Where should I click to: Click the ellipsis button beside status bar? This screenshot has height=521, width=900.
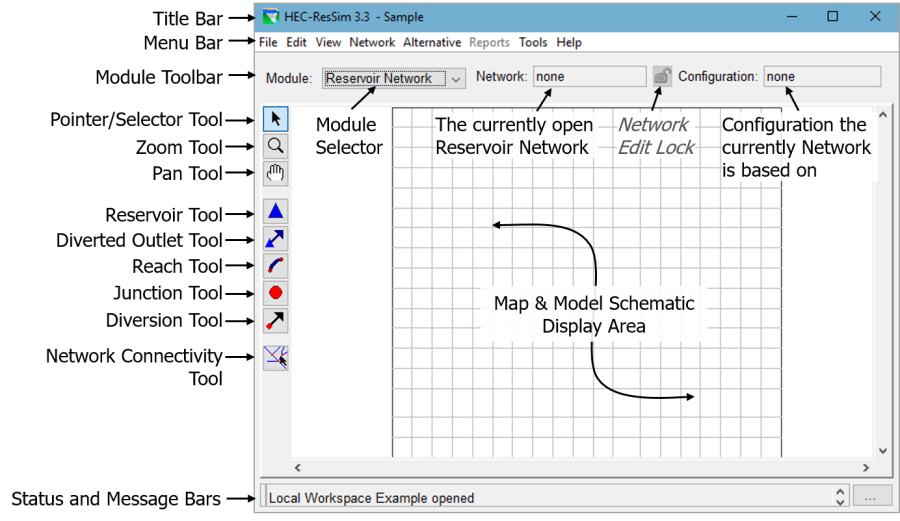[870, 497]
